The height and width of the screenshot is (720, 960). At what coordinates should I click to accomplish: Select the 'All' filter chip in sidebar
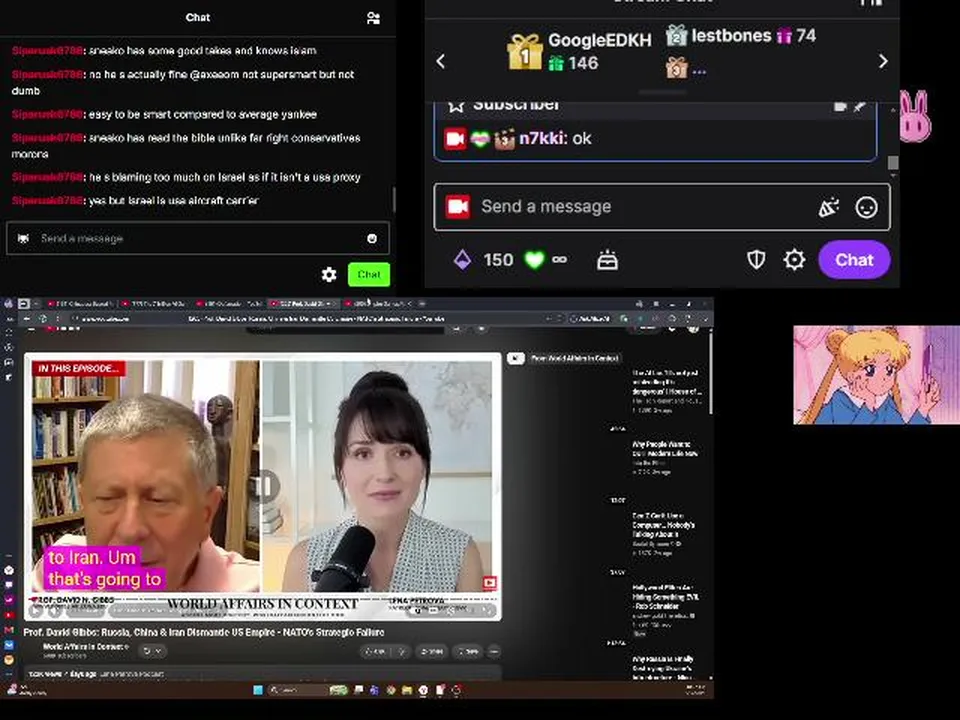[516, 358]
